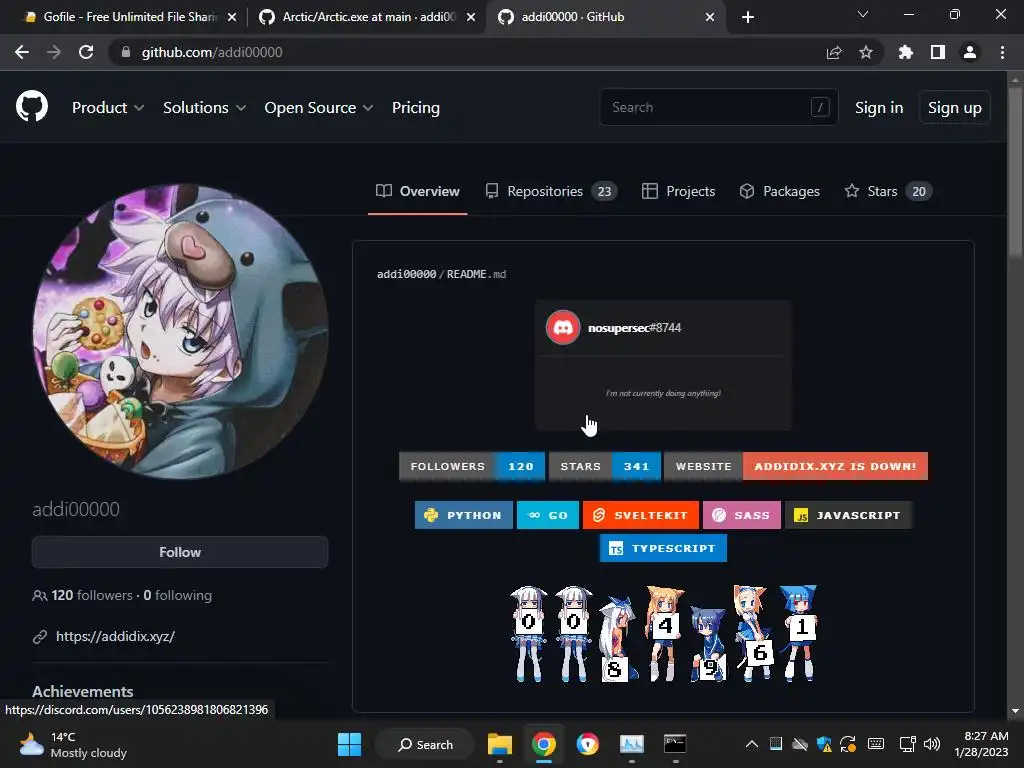Click the anime visitor counter image

663,633
